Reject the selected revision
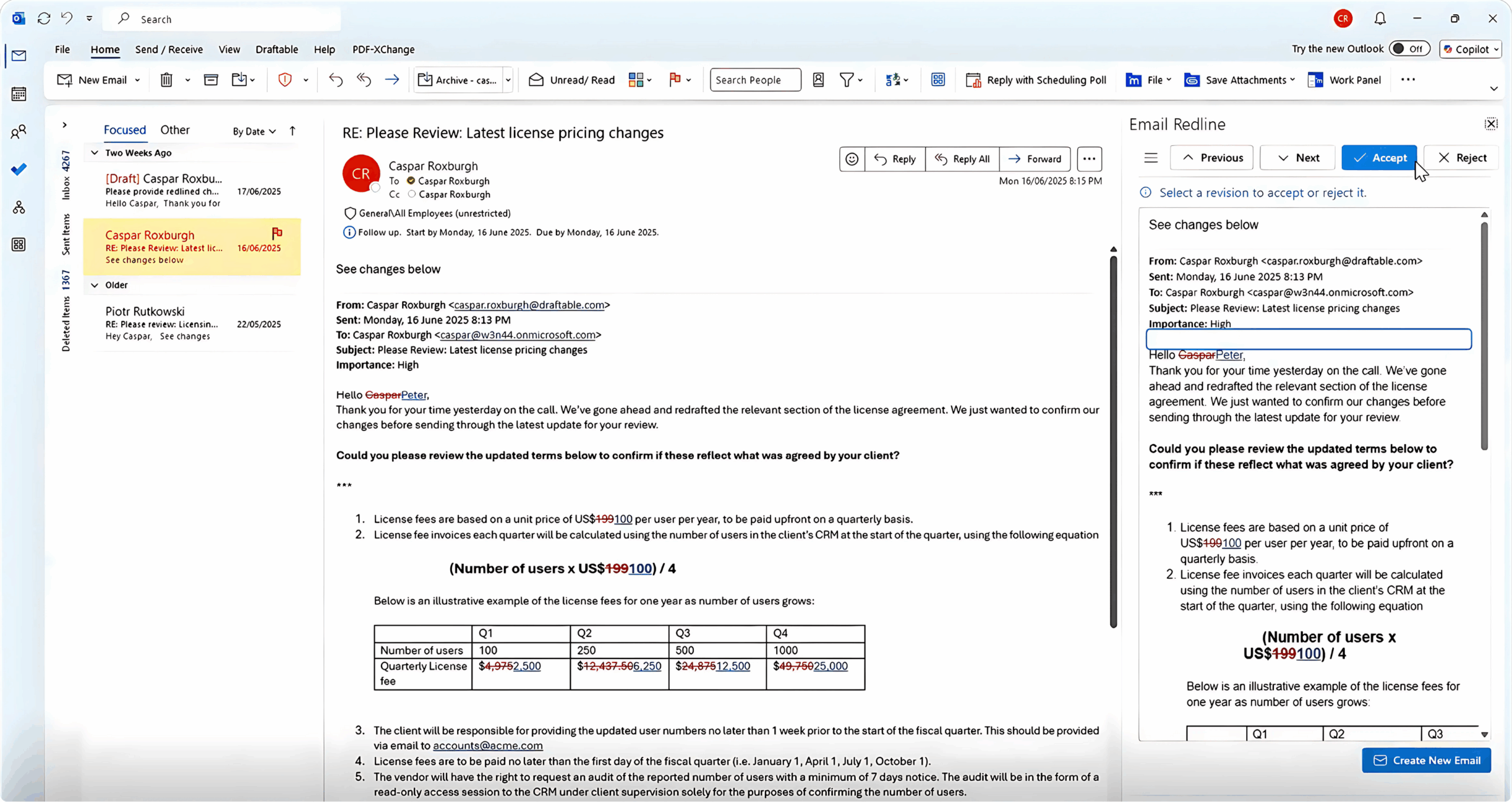This screenshot has width=1512, height=802. click(x=1462, y=158)
